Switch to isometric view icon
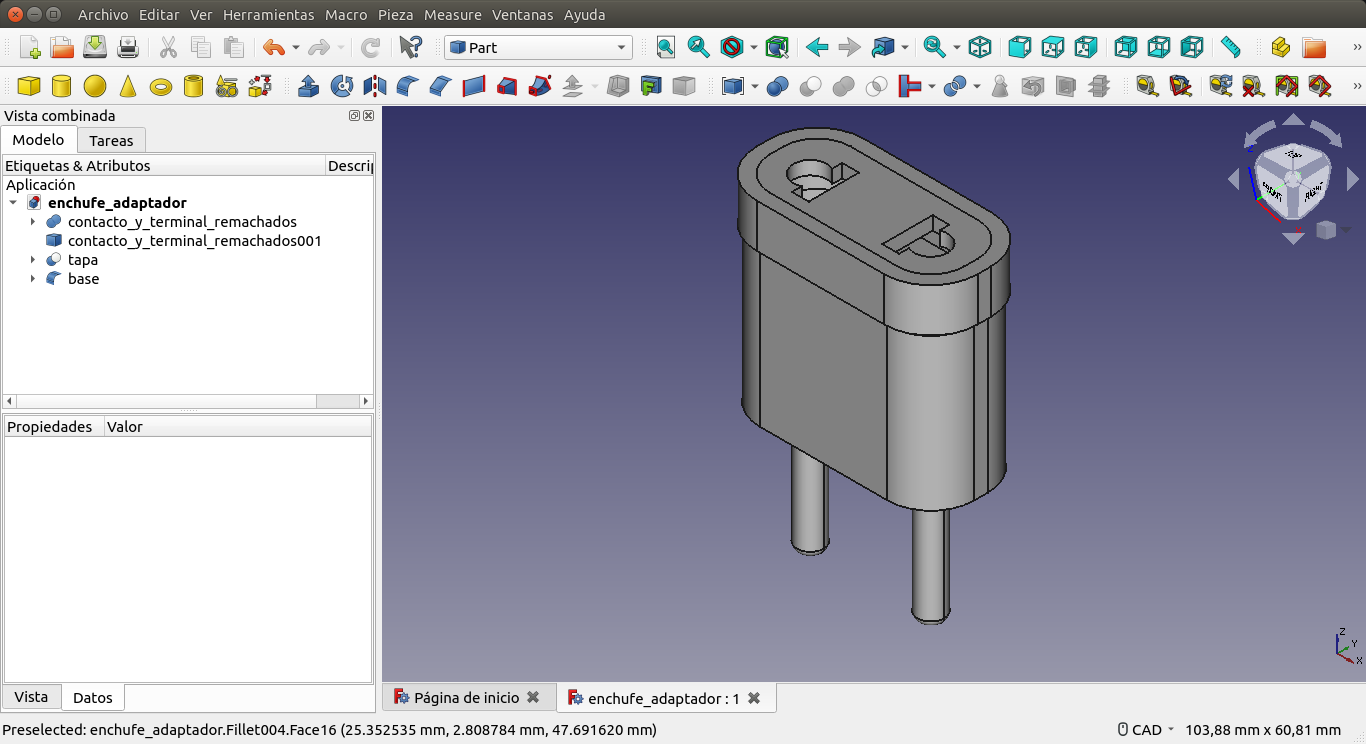Viewport: 1366px width, 744px height. (980, 47)
